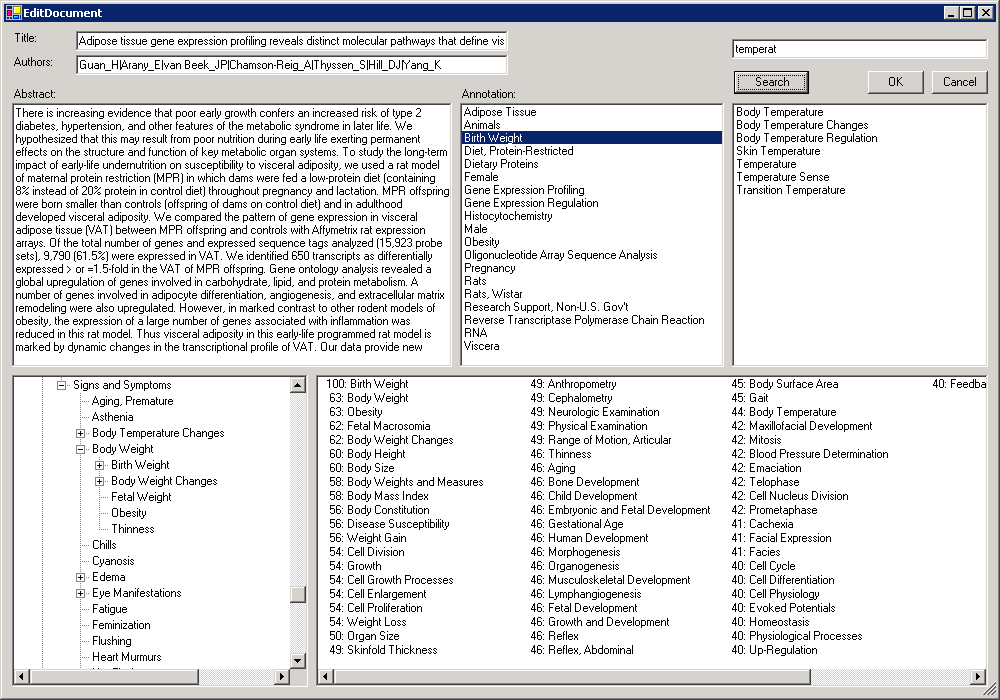Screen dimensions: 1000x700
Task: Click the EditDocument title bar app icon
Action: [x=13, y=13]
